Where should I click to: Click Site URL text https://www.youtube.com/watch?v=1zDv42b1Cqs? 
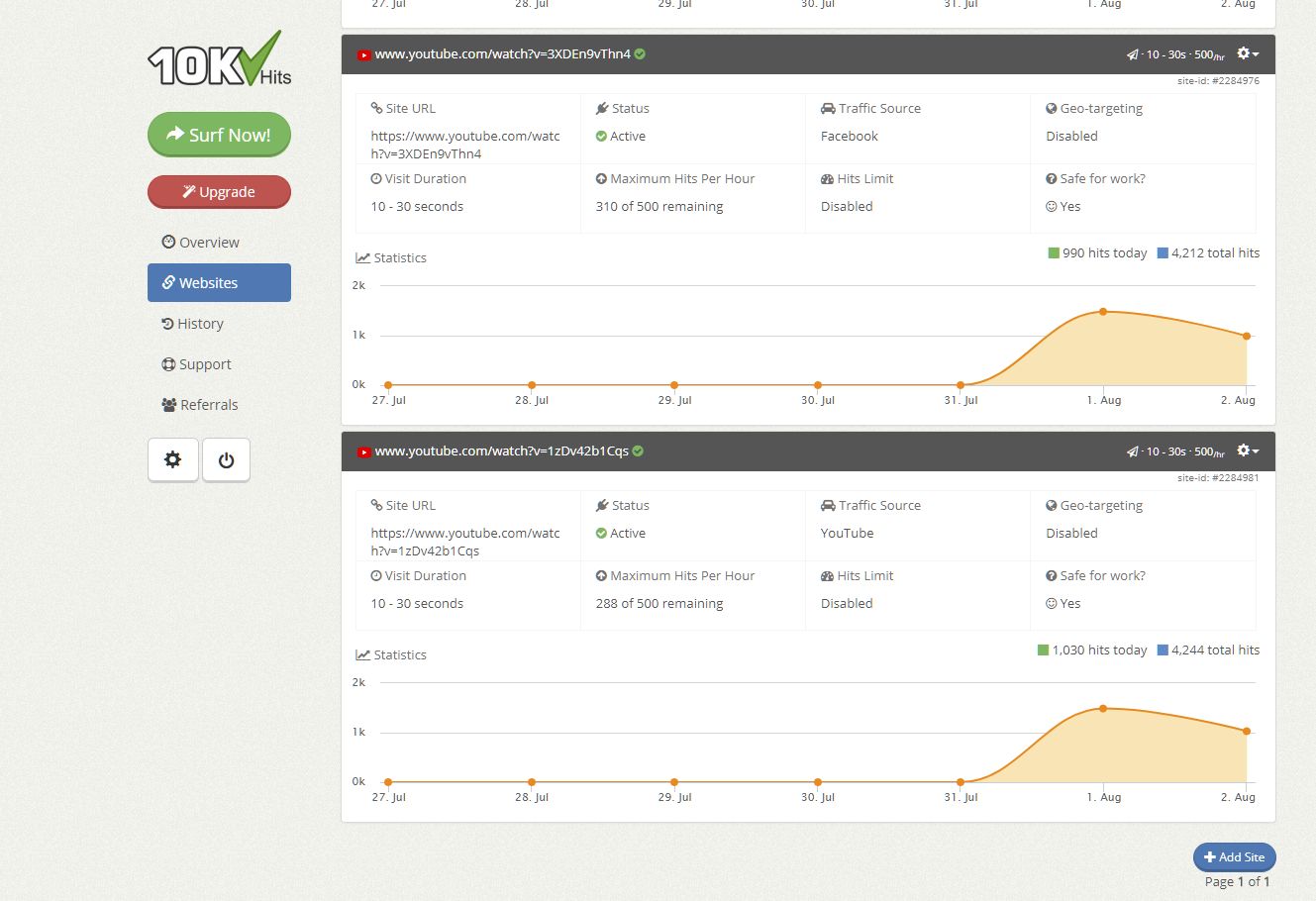click(465, 542)
